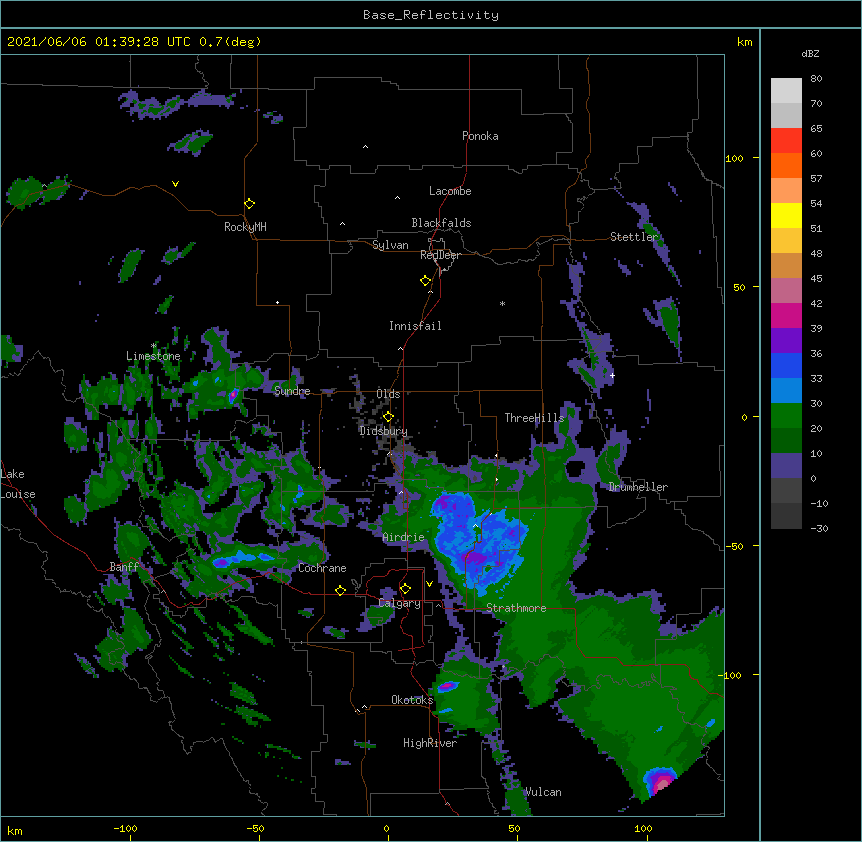862x842 pixels.
Task: Click the Lacombe city label
Action: (450, 191)
